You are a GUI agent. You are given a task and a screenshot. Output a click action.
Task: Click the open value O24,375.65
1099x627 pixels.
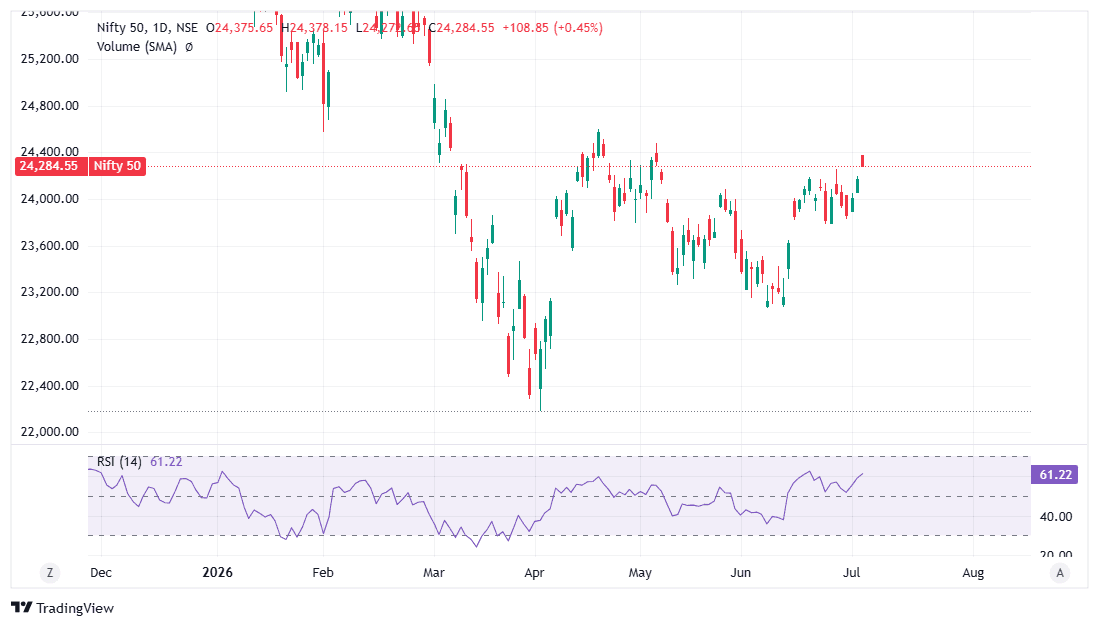pyautogui.click(x=240, y=28)
